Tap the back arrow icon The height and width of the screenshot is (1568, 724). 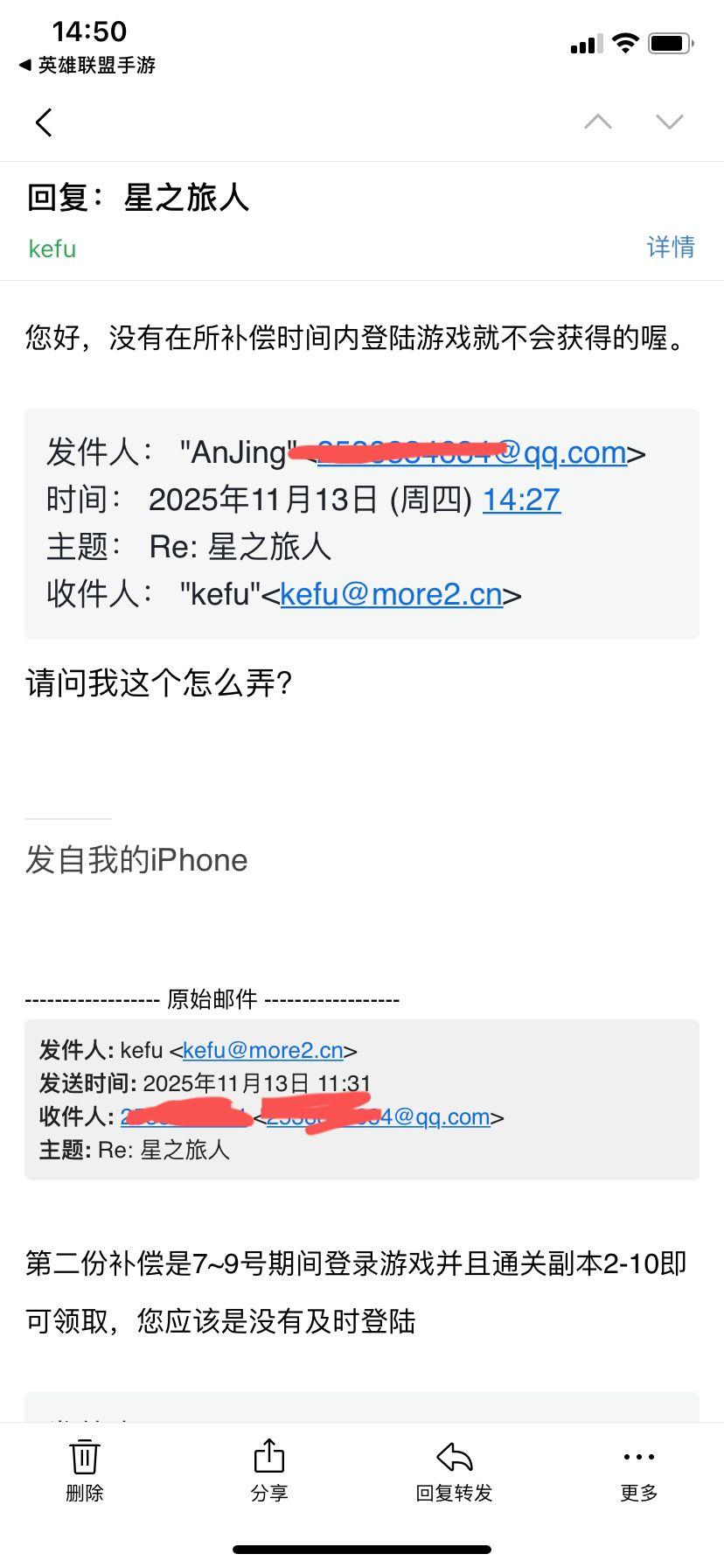(x=44, y=122)
